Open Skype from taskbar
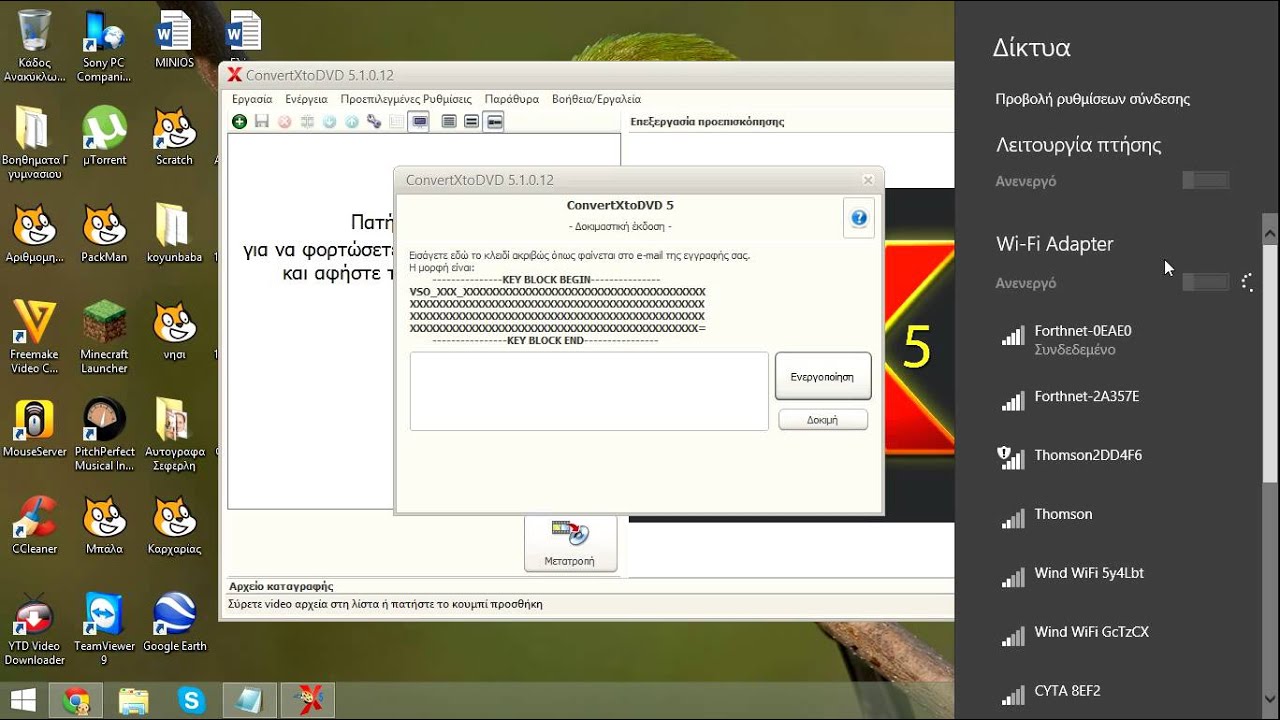Image resolution: width=1280 pixels, height=720 pixels. pyautogui.click(x=190, y=701)
